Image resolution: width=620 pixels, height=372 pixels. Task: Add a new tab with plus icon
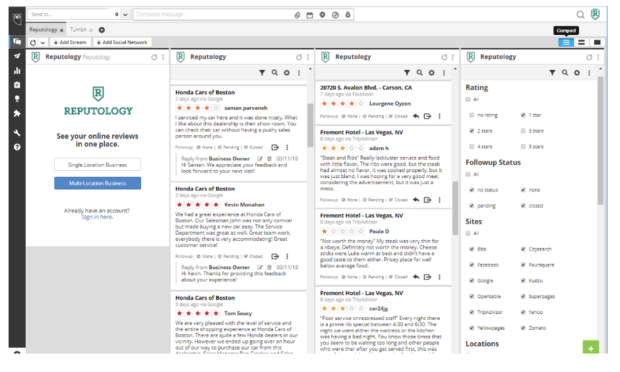[x=102, y=30]
